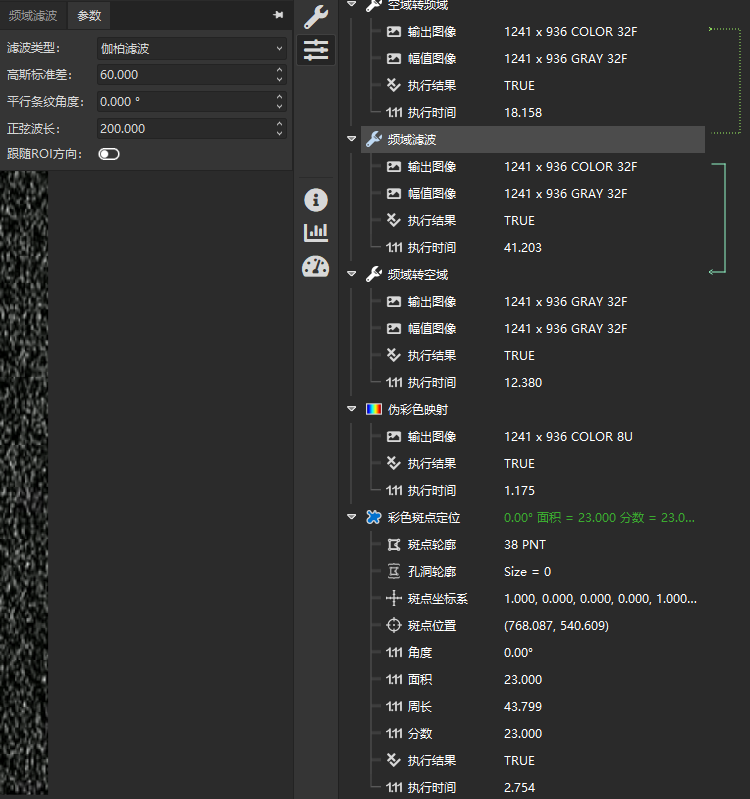Collapse the 频域滤波 tree node
Screen dimensions: 750x799
(351, 139)
